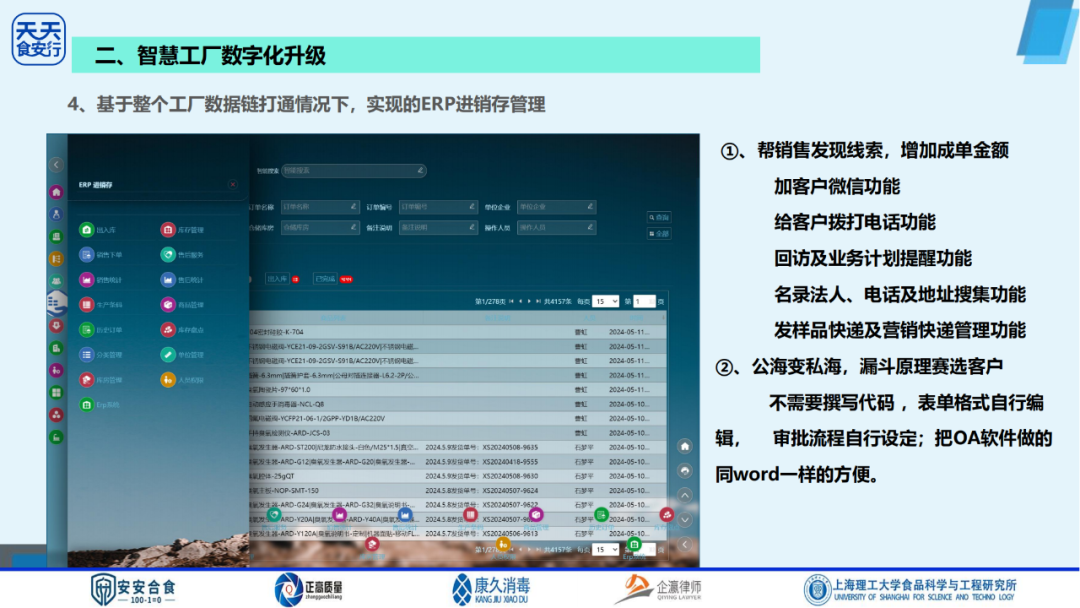The image size is (1080, 608).
Task: Click the white home button on right edge
Action: click(x=685, y=446)
